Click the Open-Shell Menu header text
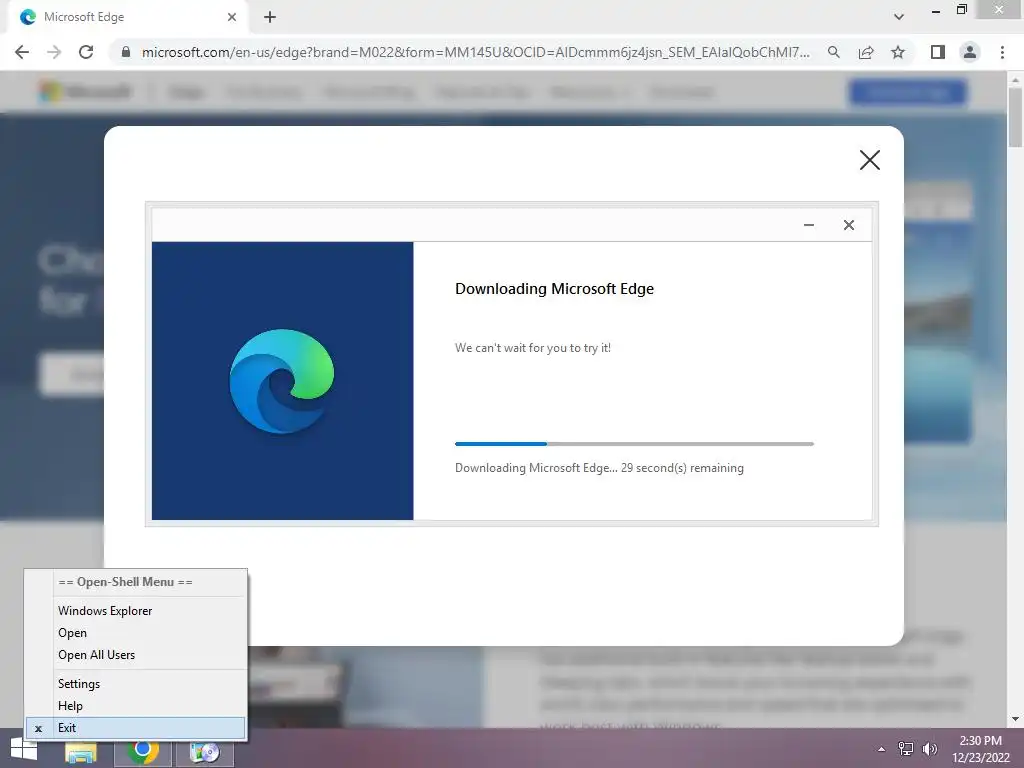 click(125, 582)
